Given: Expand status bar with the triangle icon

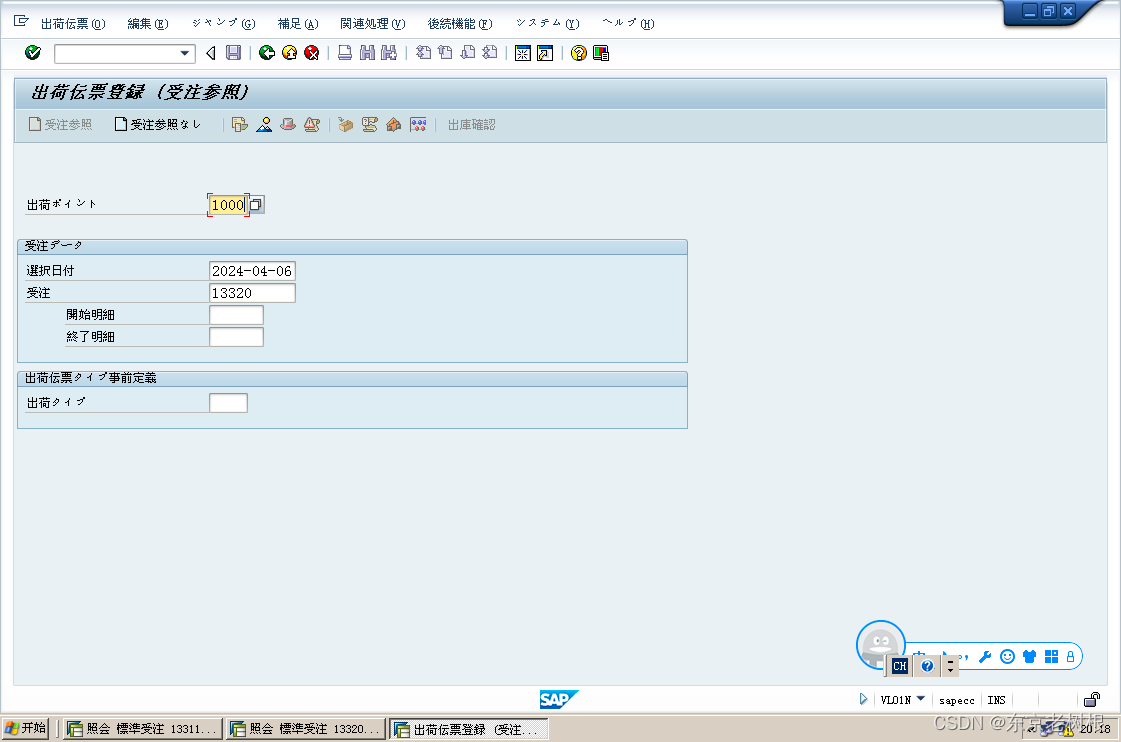Looking at the screenshot, I should pos(863,699).
